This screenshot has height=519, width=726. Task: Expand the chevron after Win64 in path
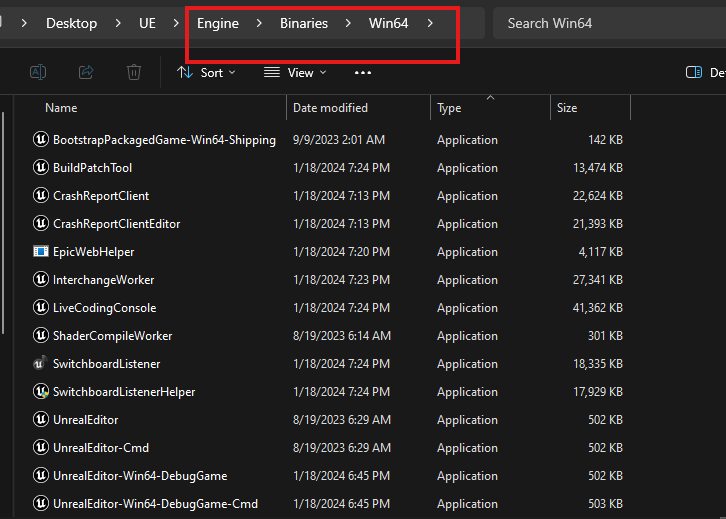coord(430,23)
